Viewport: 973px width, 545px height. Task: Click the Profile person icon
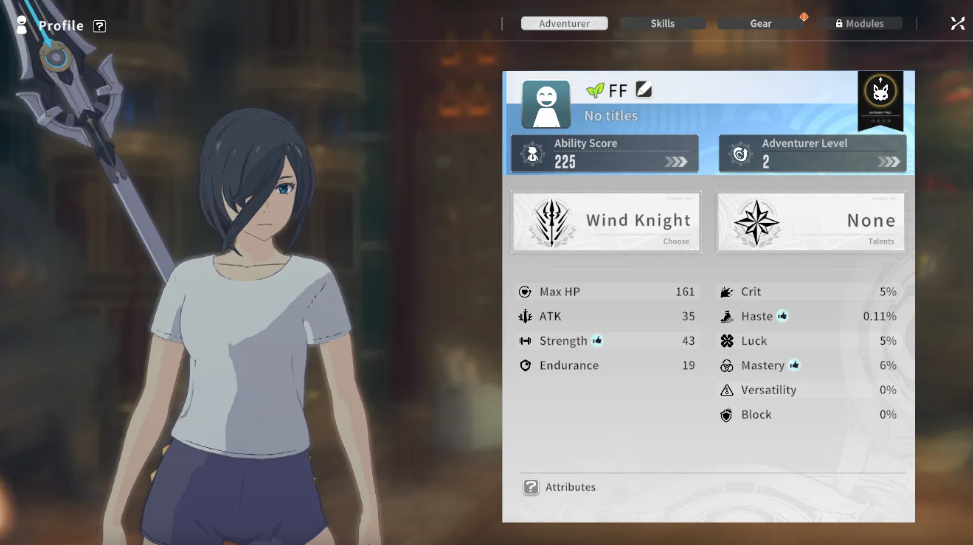[x=22, y=25]
